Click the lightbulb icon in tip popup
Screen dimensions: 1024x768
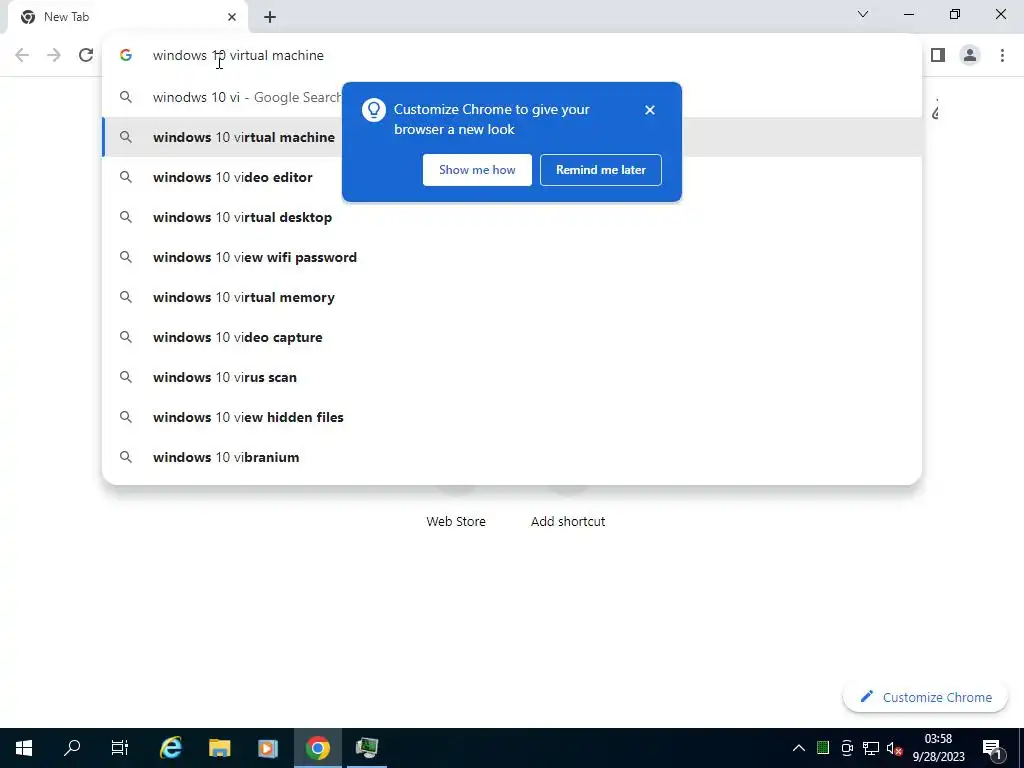[374, 110]
